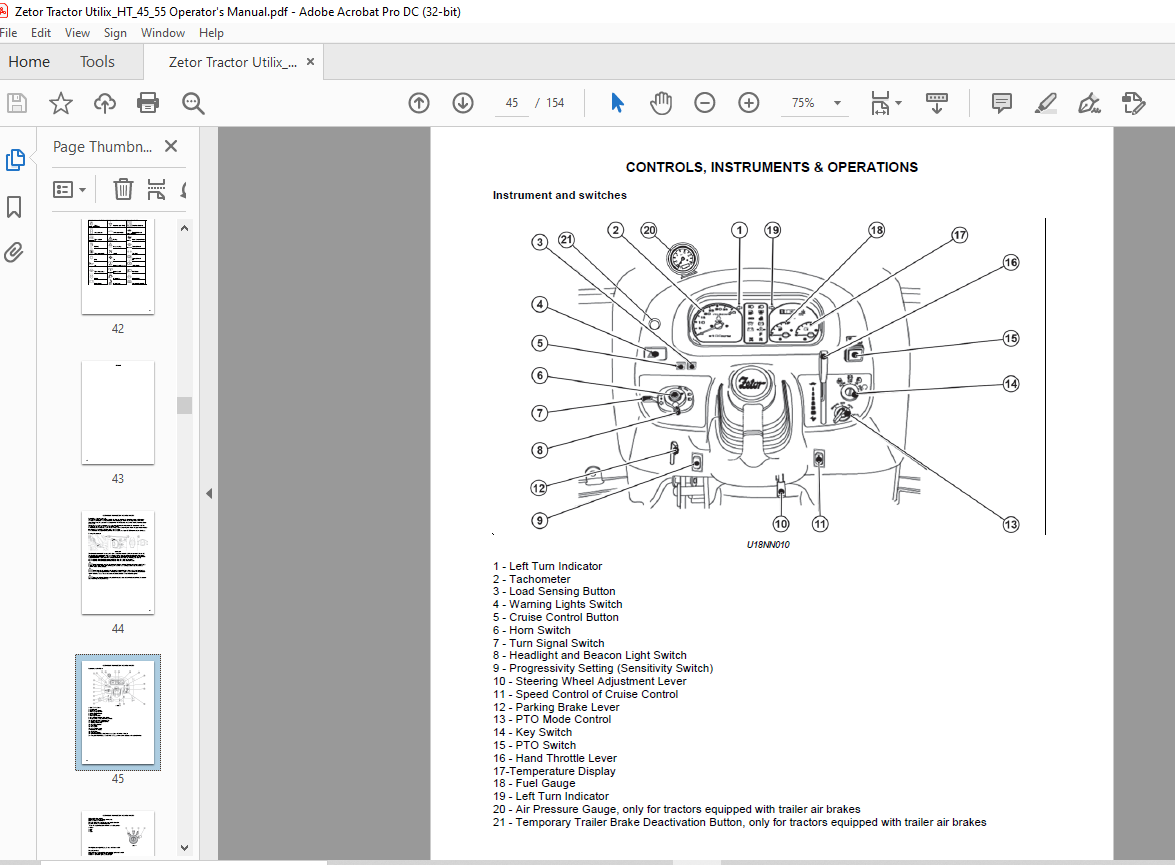The width and height of the screenshot is (1175, 865).
Task: Open the Bookmarks panel icon
Action: 14,207
